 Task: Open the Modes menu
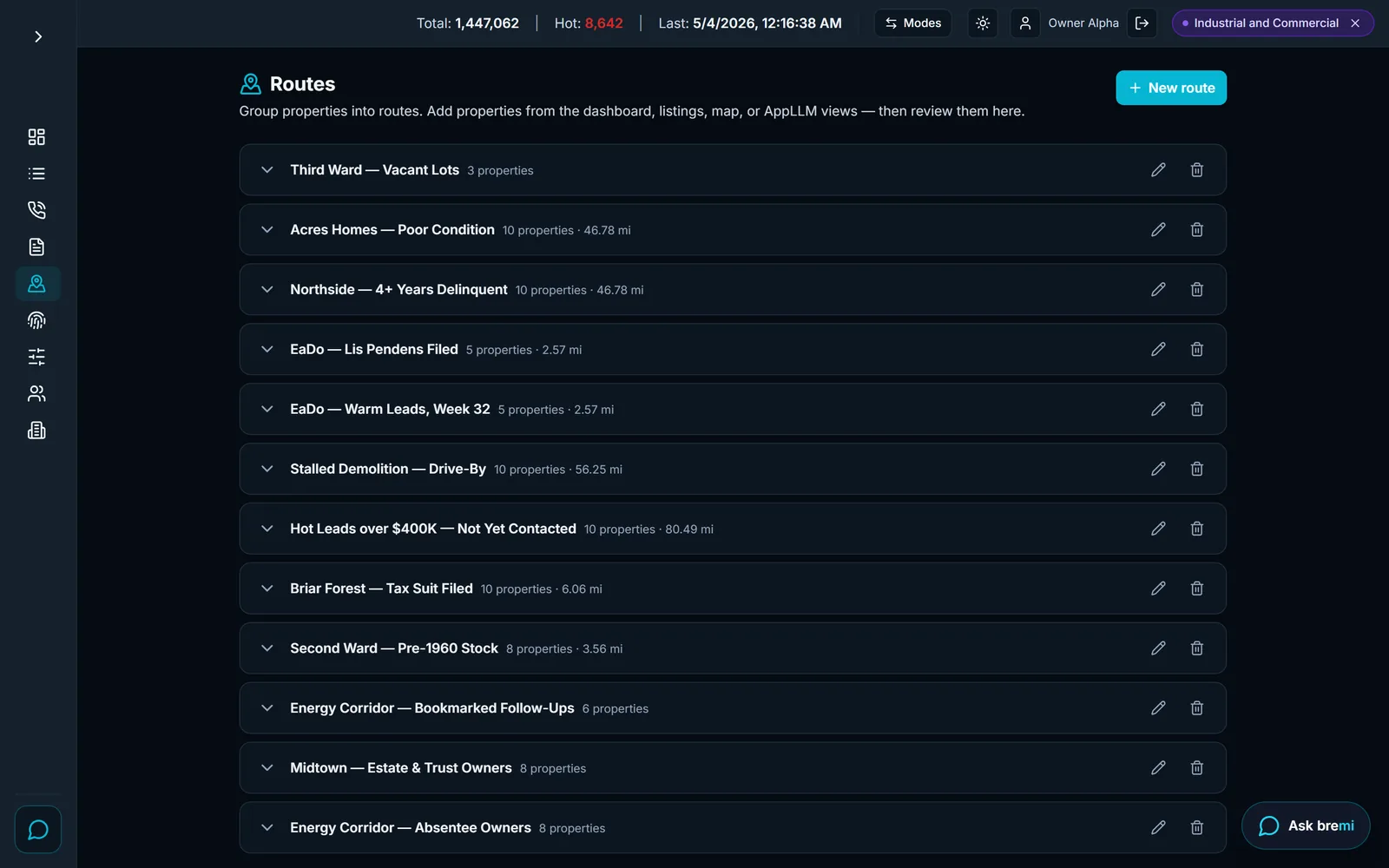[x=913, y=23]
